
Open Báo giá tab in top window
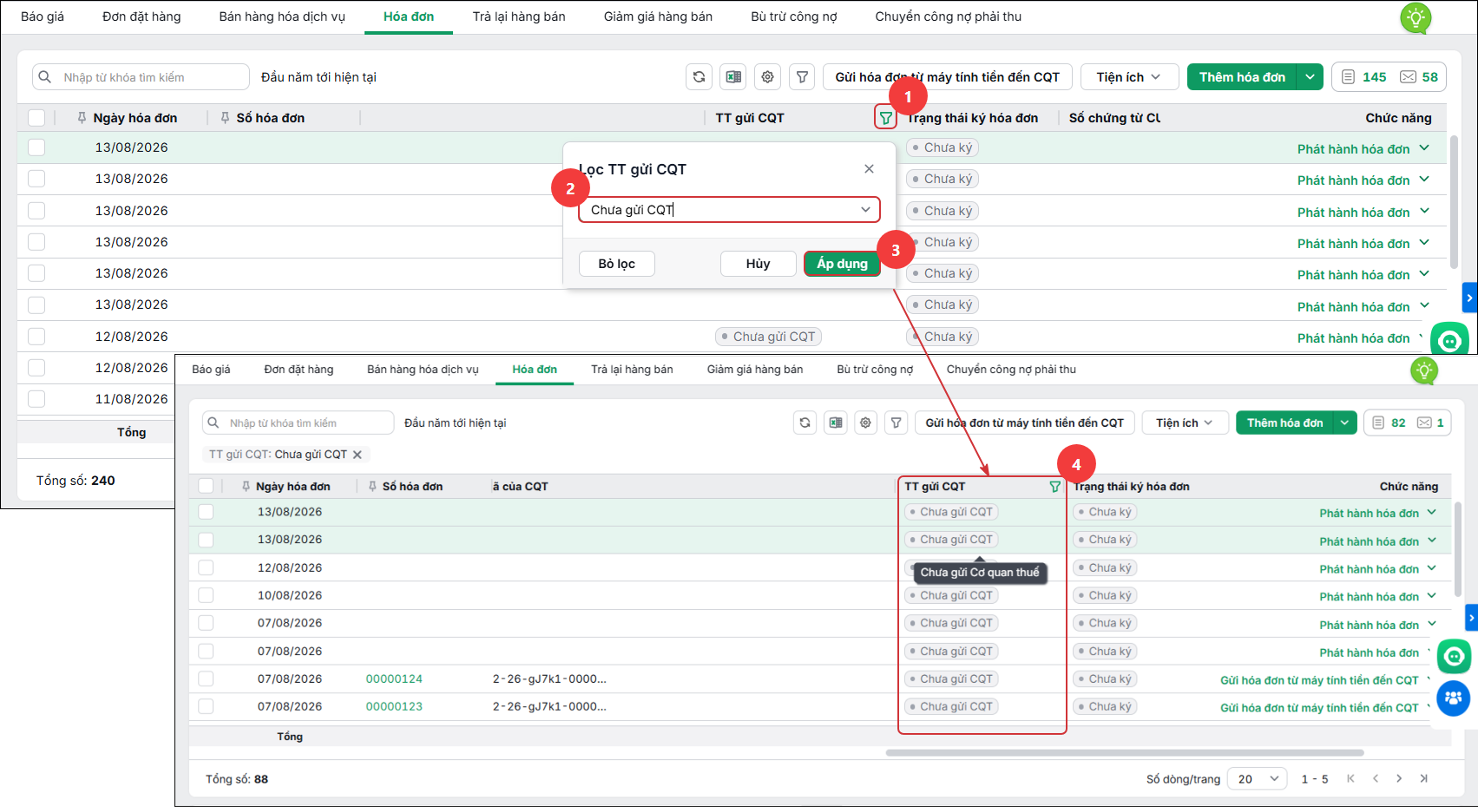[x=43, y=16]
